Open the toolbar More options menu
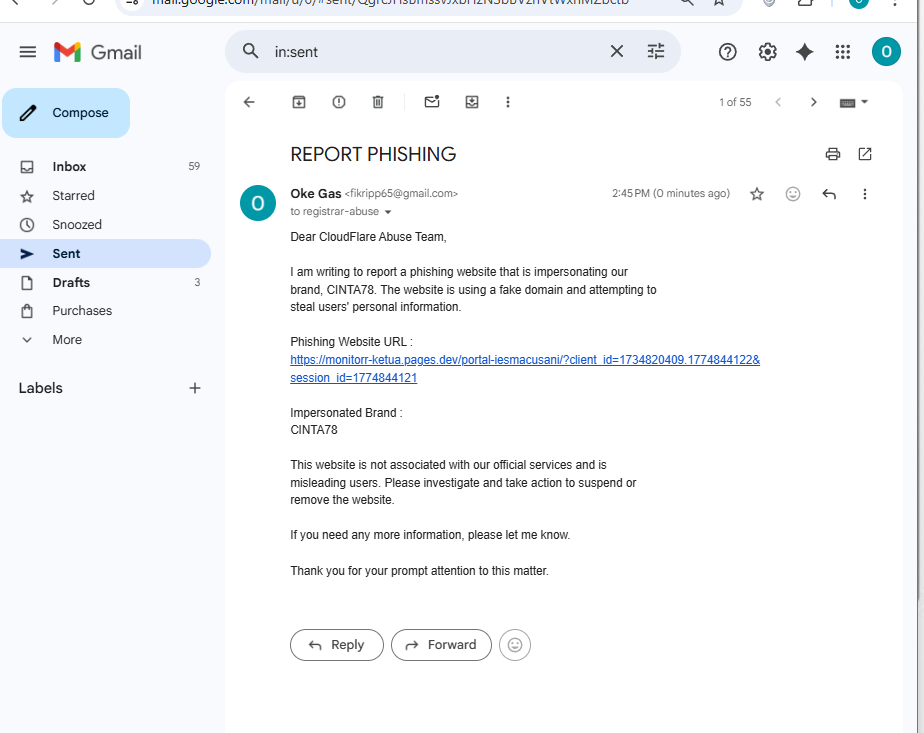Viewport: 924px width, 733px height. pos(507,102)
